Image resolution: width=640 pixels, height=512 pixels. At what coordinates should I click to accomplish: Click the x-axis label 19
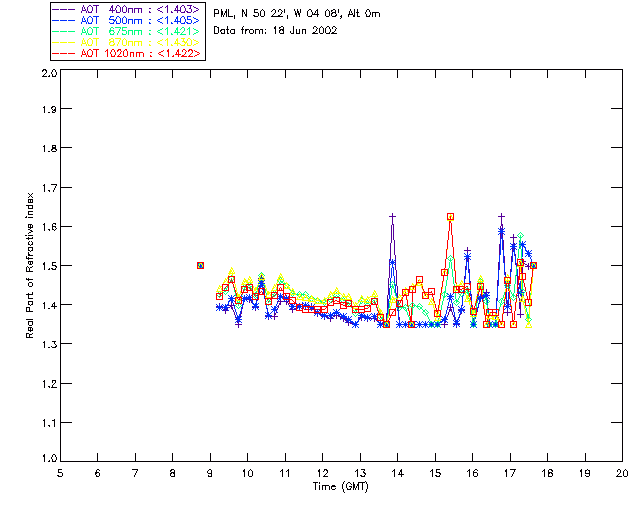[585, 473]
